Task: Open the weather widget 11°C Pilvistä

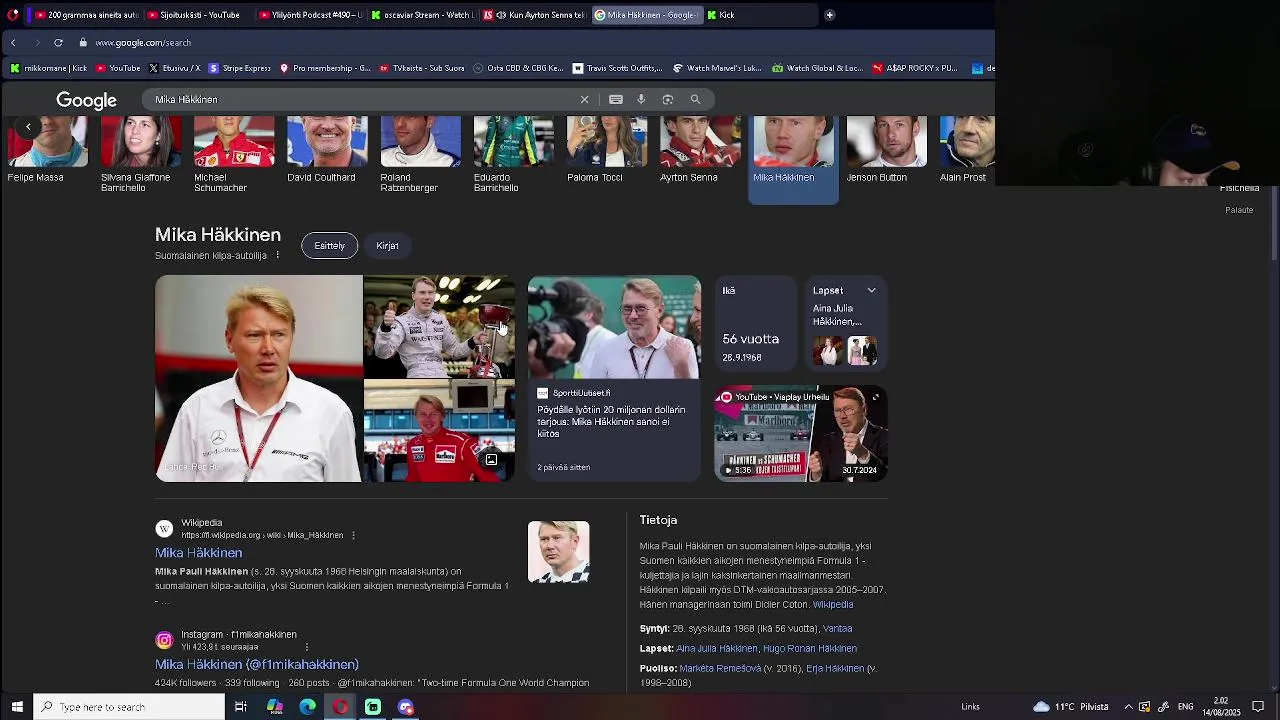Action: pyautogui.click(x=1071, y=707)
